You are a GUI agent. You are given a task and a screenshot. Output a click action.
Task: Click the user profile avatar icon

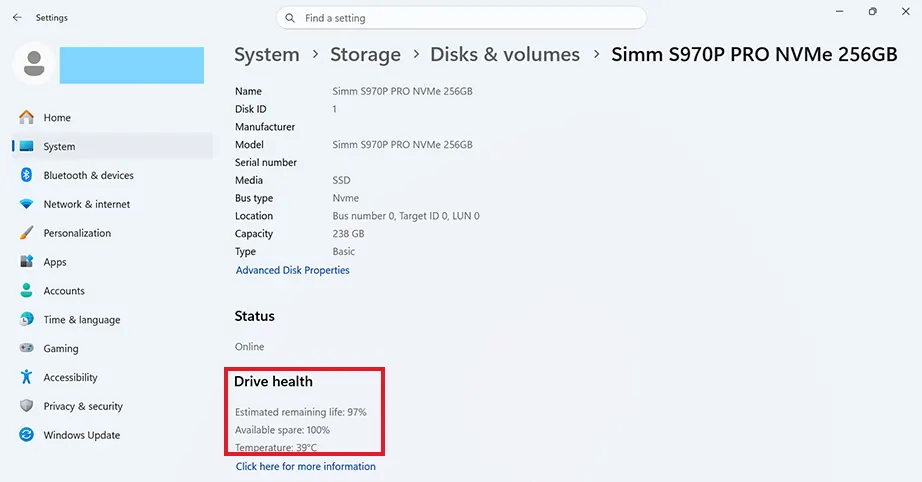coord(34,63)
